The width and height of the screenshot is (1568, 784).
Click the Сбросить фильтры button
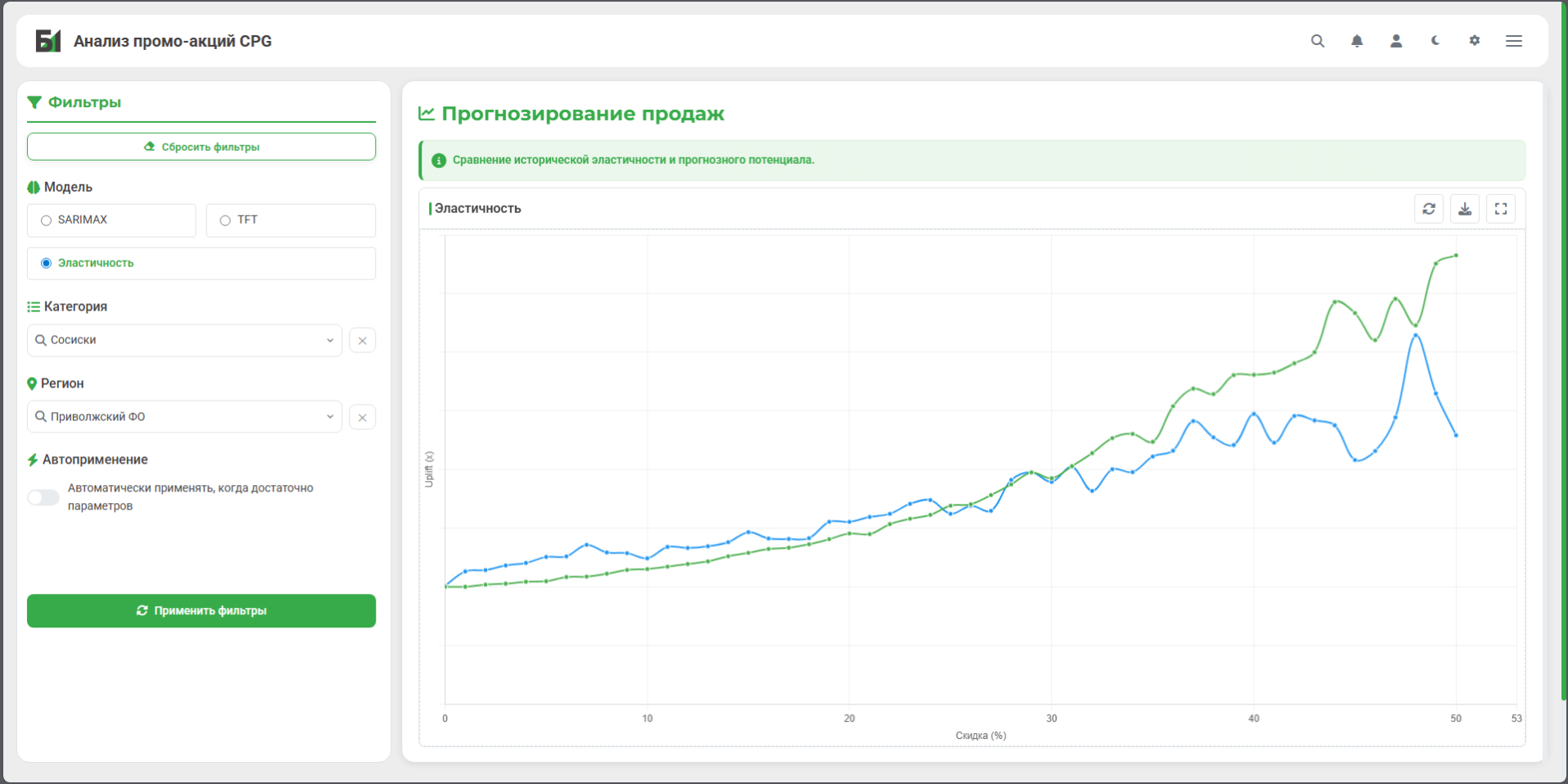pyautogui.click(x=201, y=147)
